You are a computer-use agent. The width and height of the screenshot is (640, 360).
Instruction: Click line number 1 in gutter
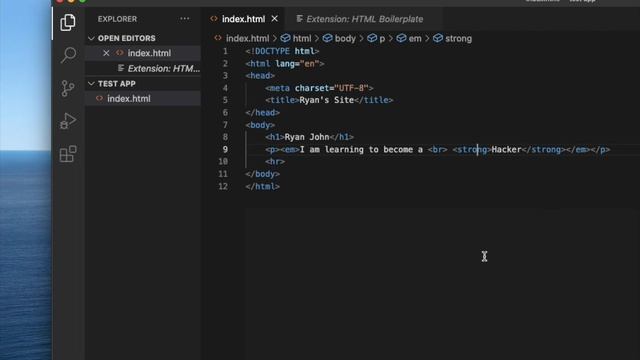pos(225,51)
